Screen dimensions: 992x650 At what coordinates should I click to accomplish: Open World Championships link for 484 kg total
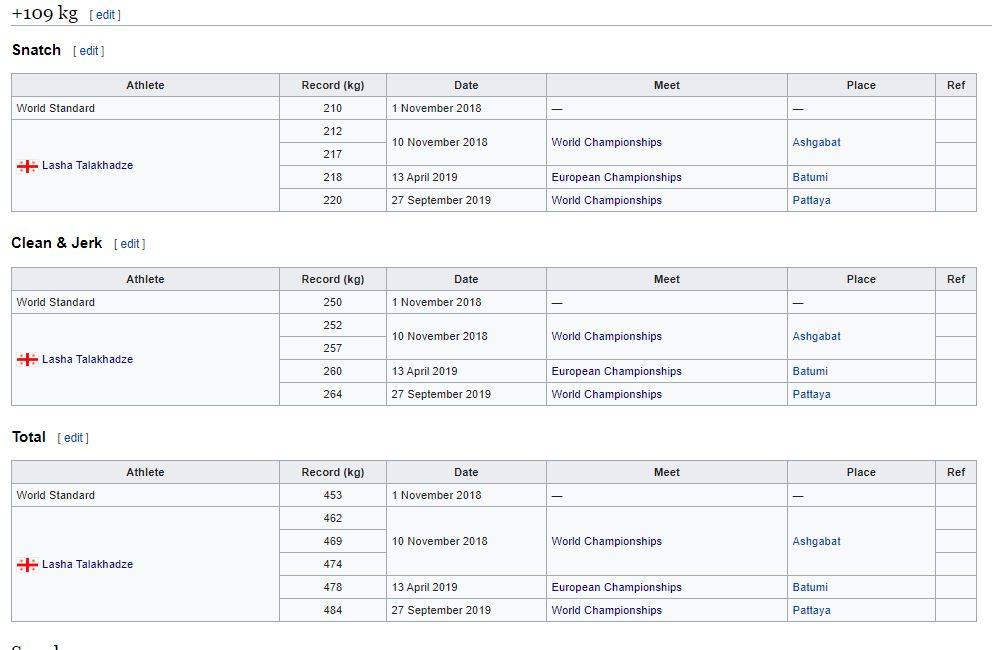click(606, 610)
